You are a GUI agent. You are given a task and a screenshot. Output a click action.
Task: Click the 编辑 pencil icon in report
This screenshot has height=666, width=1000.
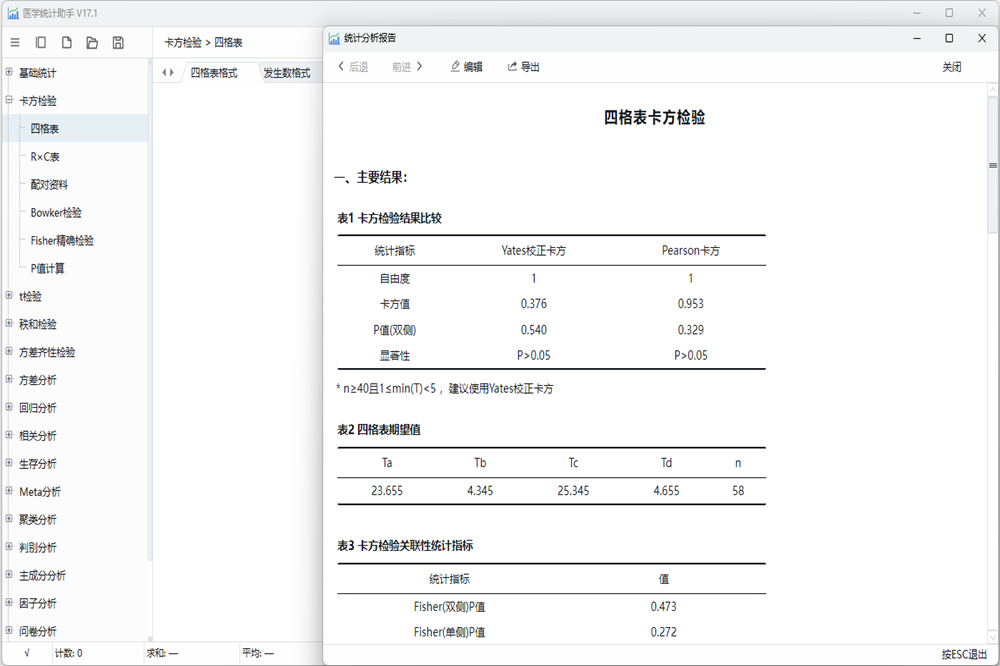click(455, 66)
